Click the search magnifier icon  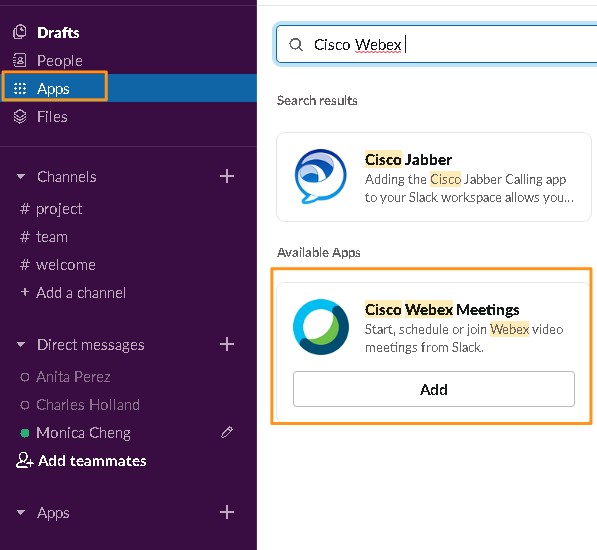click(x=296, y=45)
